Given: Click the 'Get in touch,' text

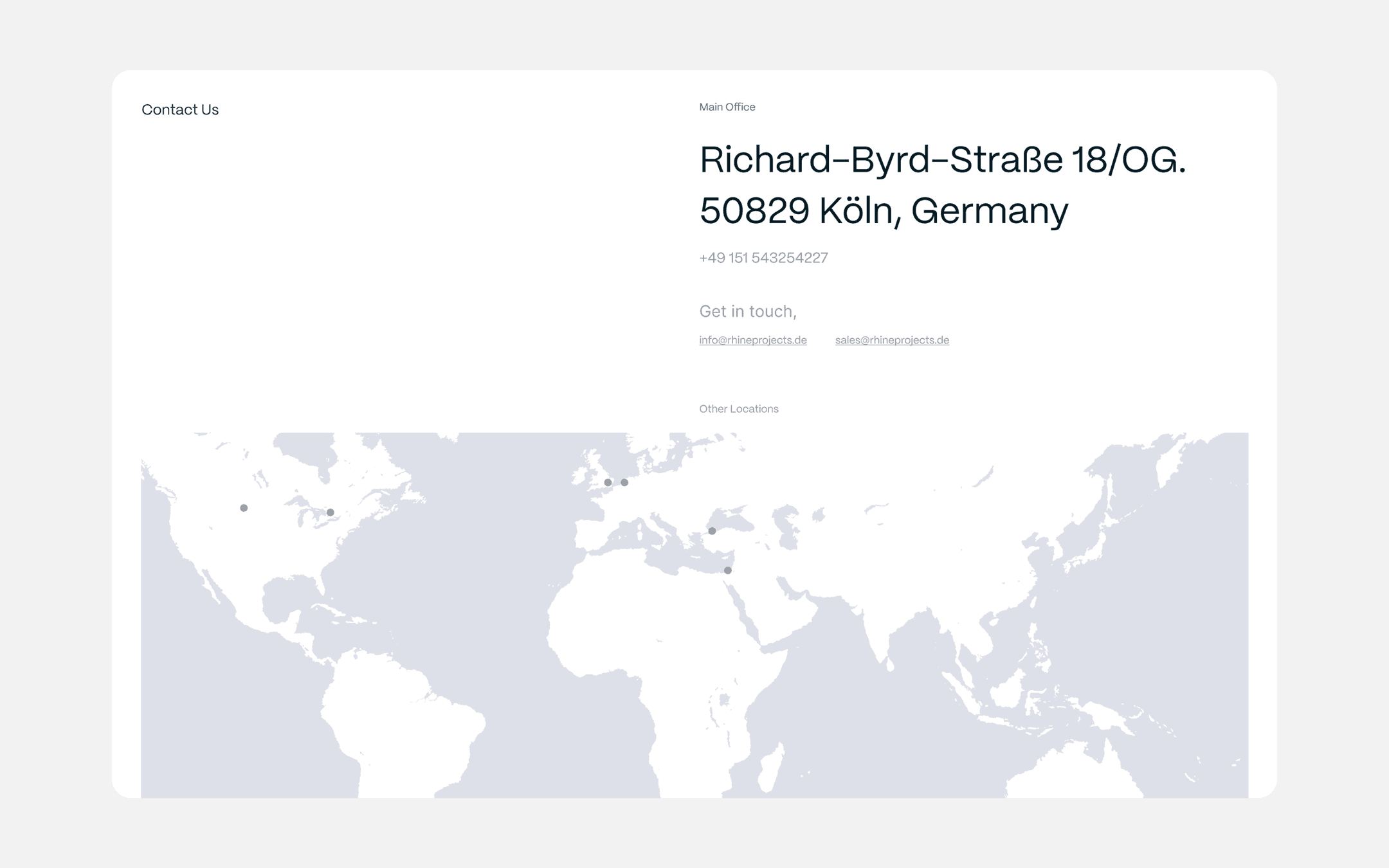Looking at the screenshot, I should [x=748, y=312].
